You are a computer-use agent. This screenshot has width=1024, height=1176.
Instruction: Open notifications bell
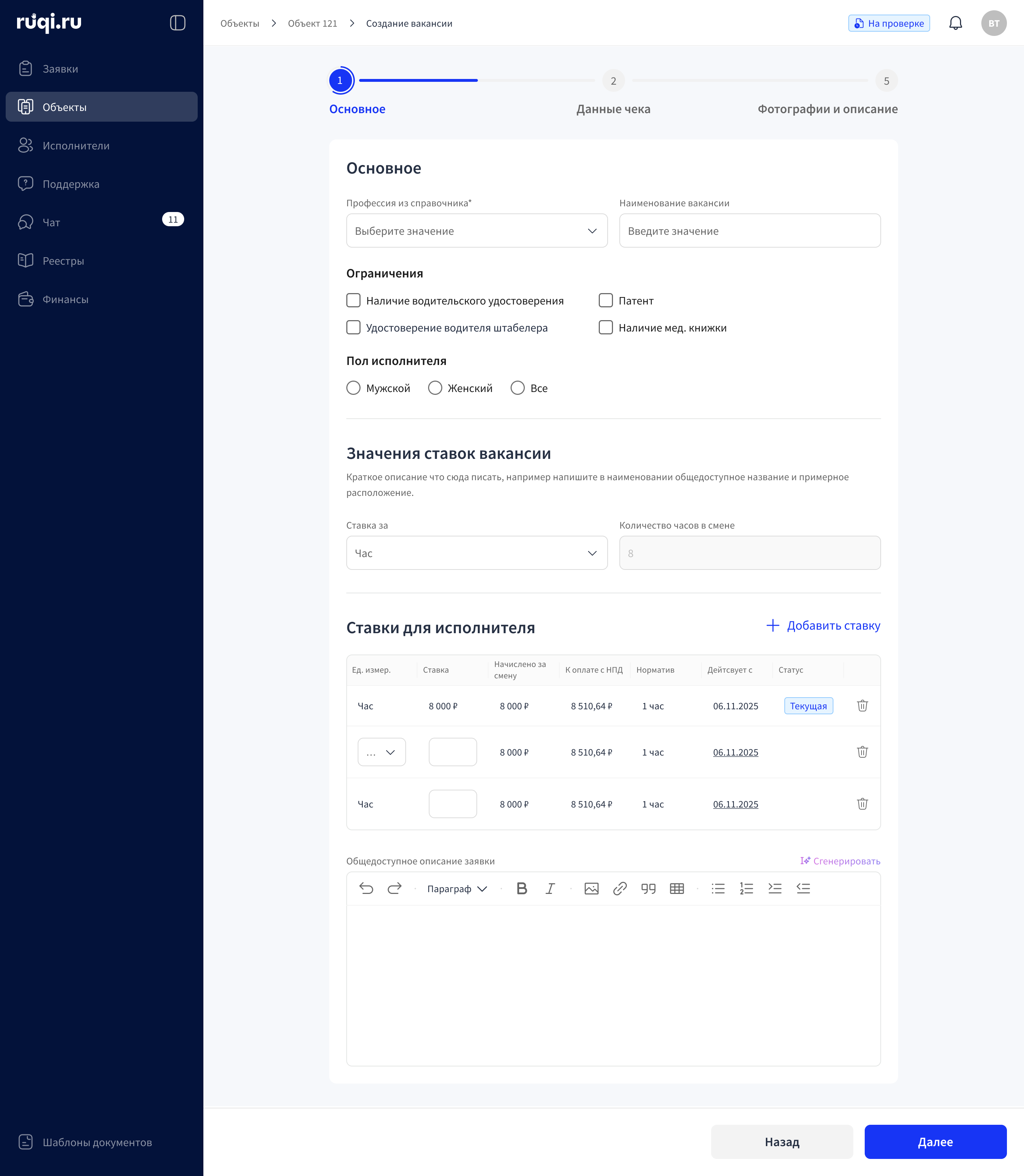tap(955, 23)
